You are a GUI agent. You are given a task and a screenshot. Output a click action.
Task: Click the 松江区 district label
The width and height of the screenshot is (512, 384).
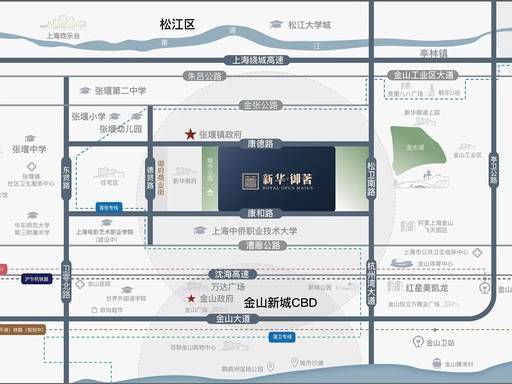(177, 24)
